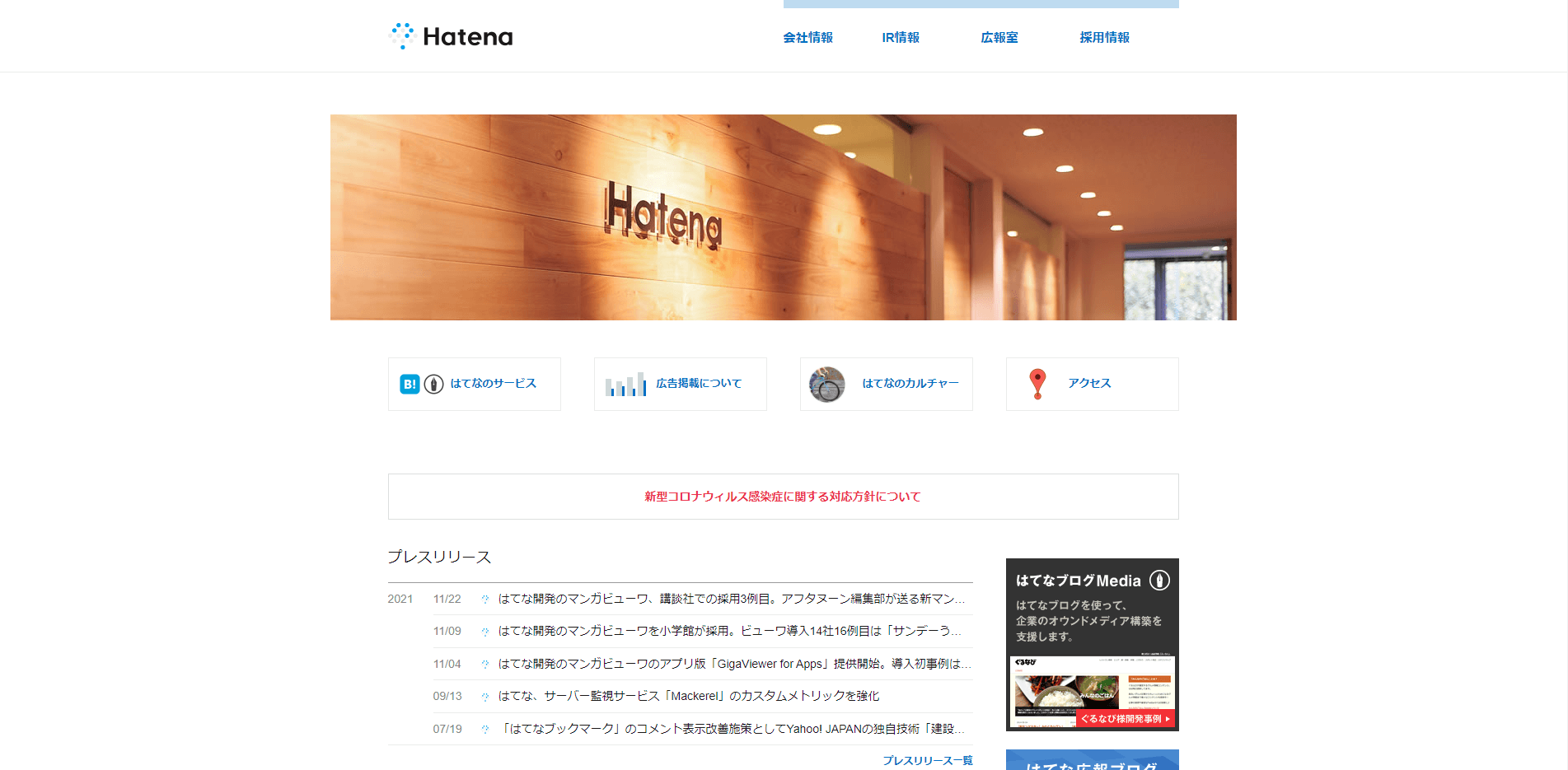Open the プレスリリース一覧 link
Viewport: 1568px width, 770px height.
(928, 760)
